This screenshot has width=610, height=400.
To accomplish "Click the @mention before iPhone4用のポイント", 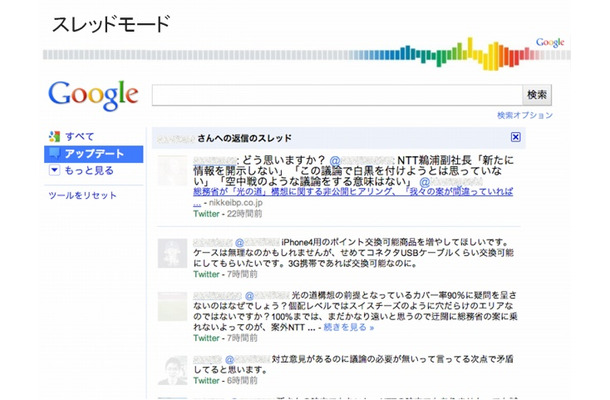I will coord(257,242).
